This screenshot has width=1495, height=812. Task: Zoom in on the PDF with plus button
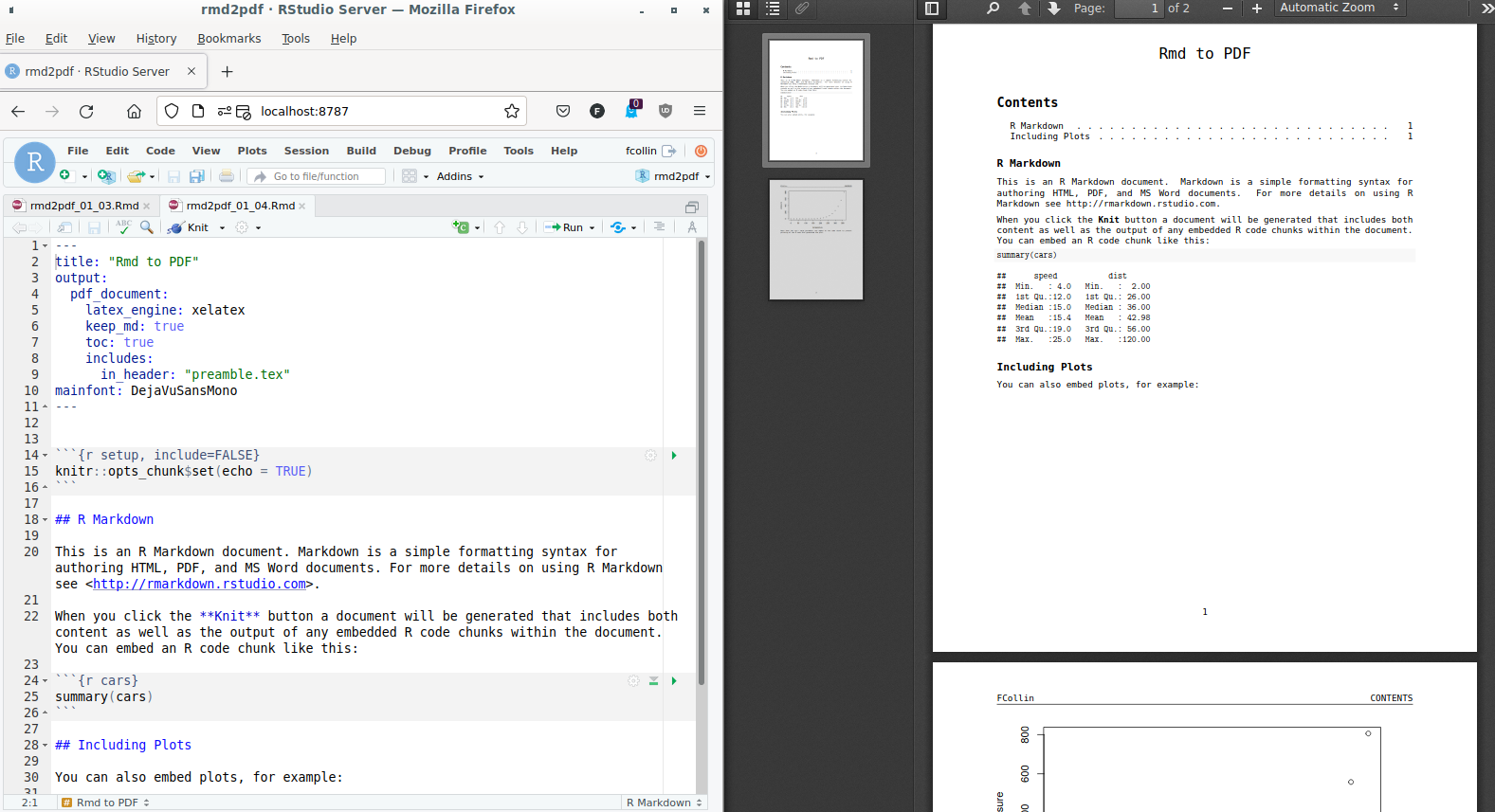[x=1257, y=9]
